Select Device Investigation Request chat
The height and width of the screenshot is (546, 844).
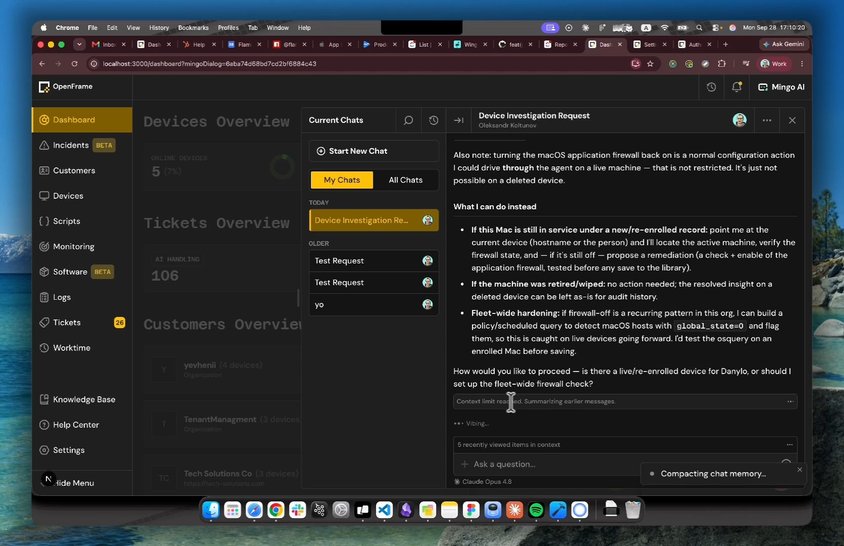tap(374, 220)
